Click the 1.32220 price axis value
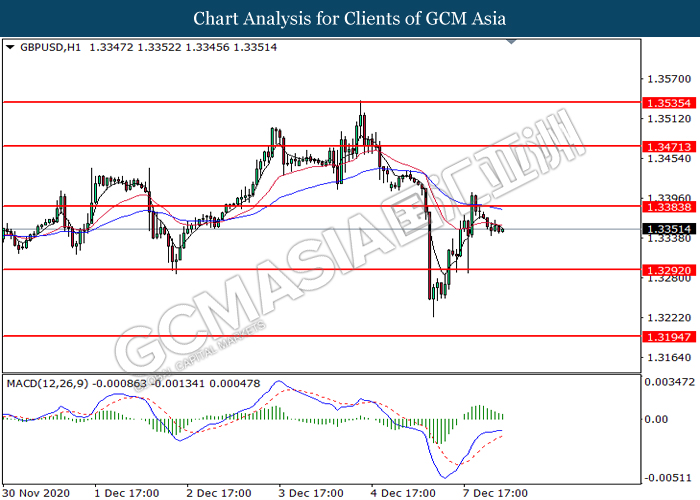 coord(669,318)
